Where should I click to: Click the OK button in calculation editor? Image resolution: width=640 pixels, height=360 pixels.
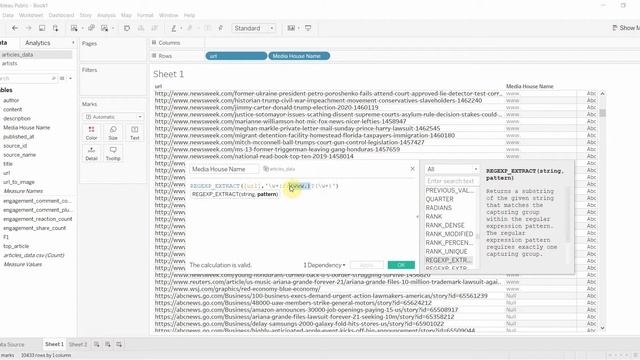401,265
